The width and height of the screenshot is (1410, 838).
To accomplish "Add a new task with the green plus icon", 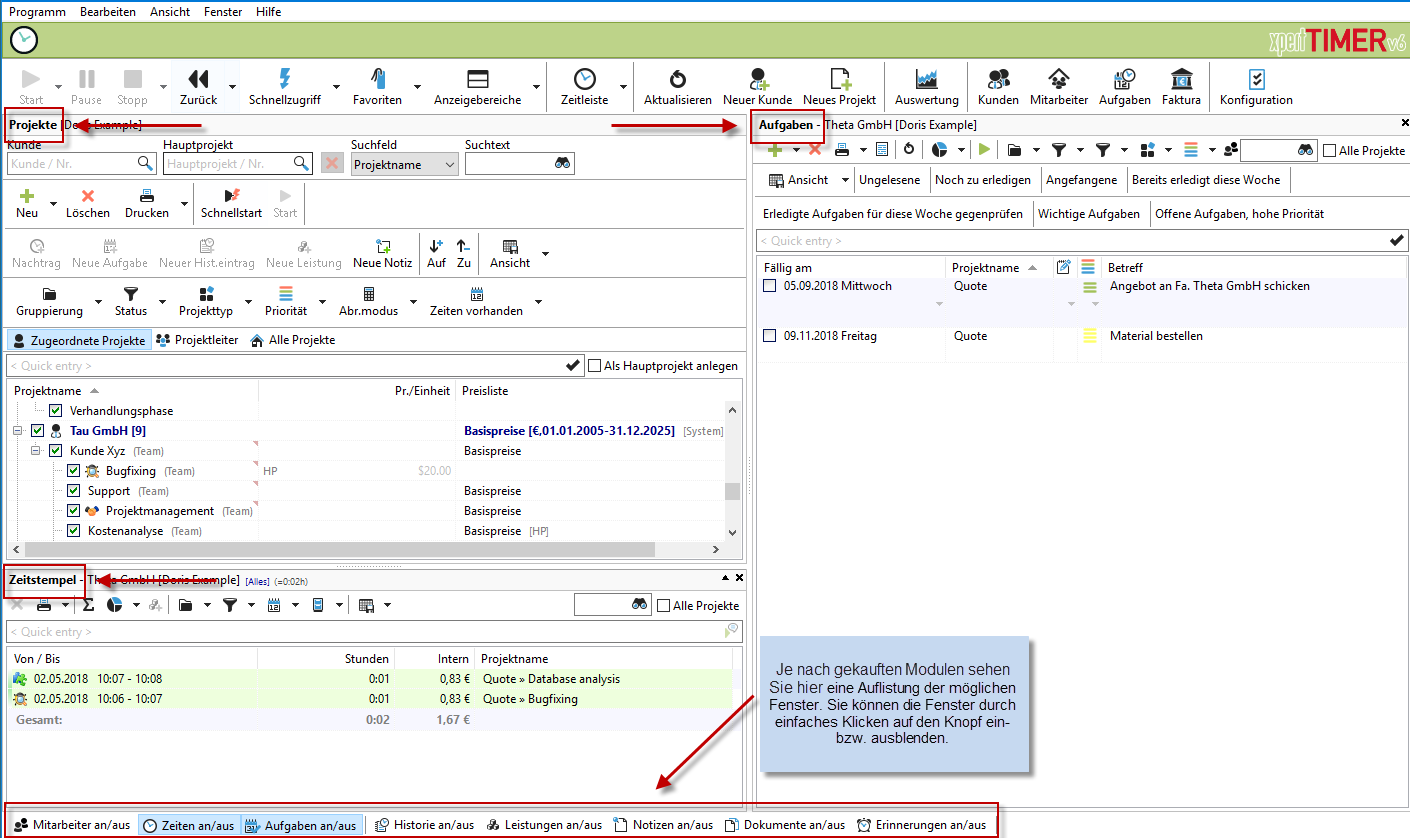I will 777,149.
